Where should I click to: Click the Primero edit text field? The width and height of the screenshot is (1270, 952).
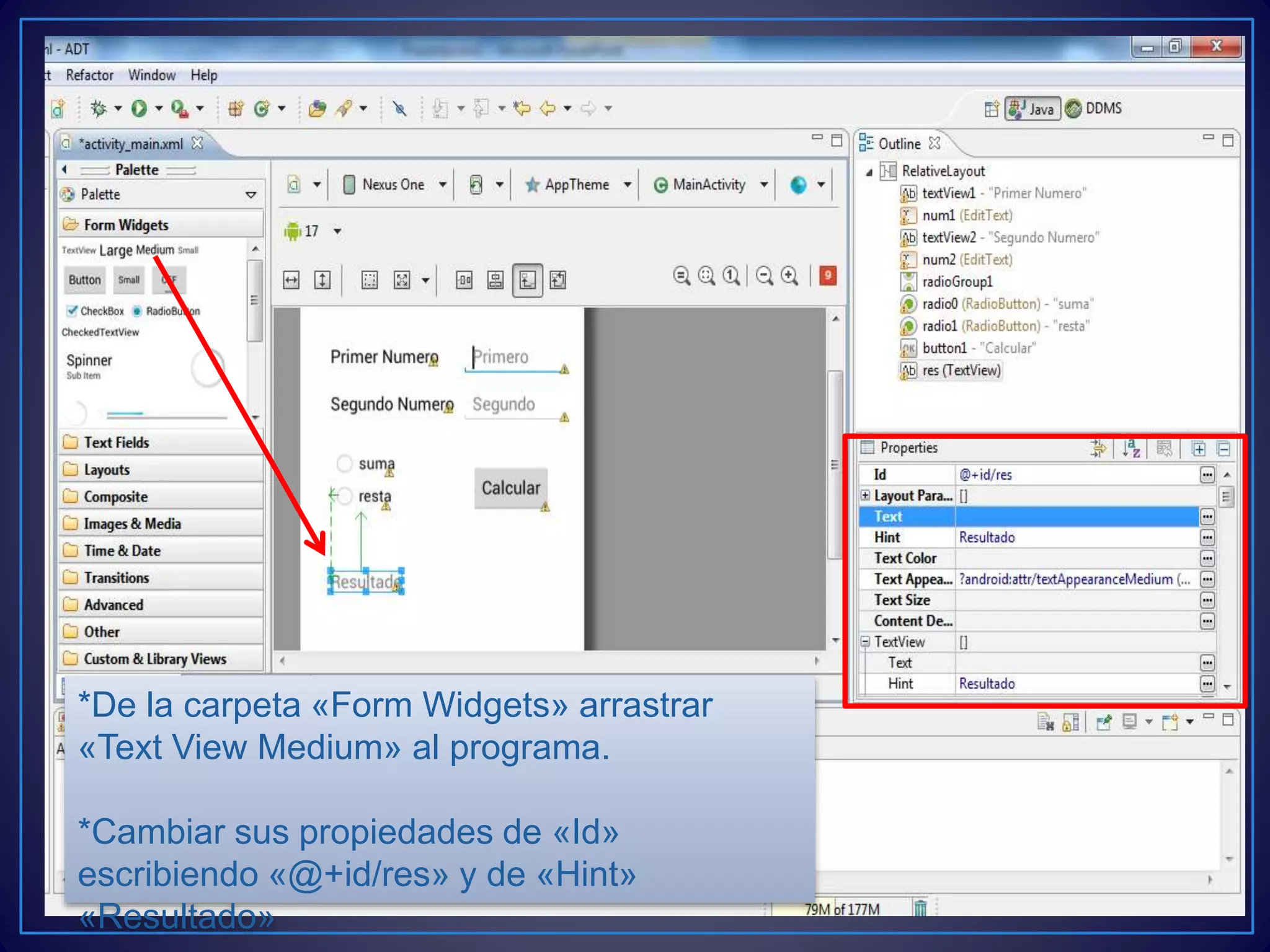tap(516, 358)
